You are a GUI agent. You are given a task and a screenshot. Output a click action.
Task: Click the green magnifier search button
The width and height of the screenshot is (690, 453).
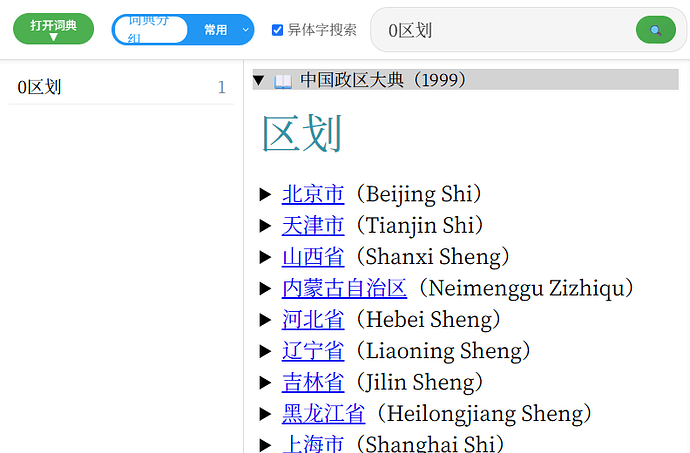(656, 30)
